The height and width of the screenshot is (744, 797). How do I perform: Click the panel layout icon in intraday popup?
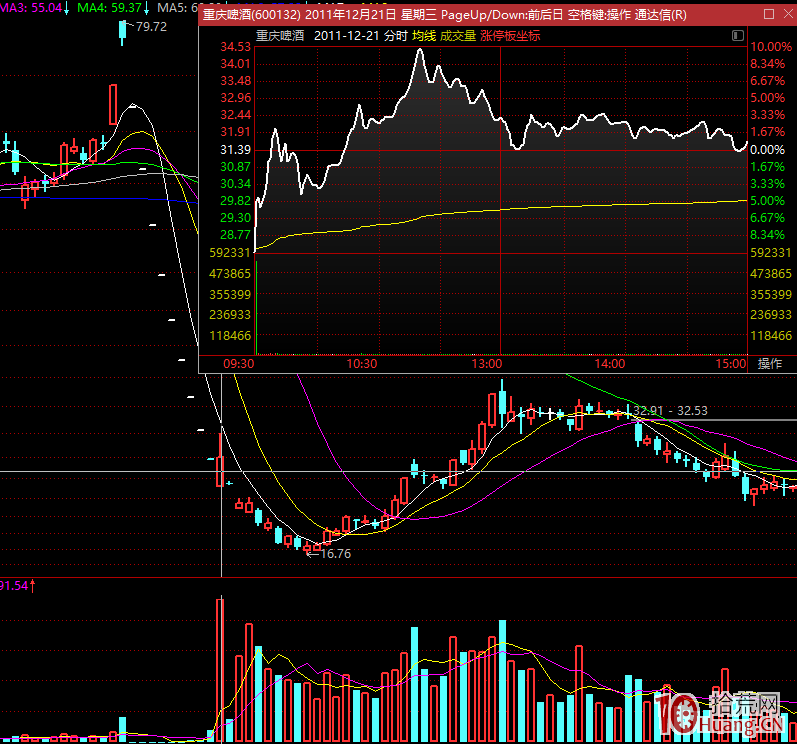click(738, 35)
